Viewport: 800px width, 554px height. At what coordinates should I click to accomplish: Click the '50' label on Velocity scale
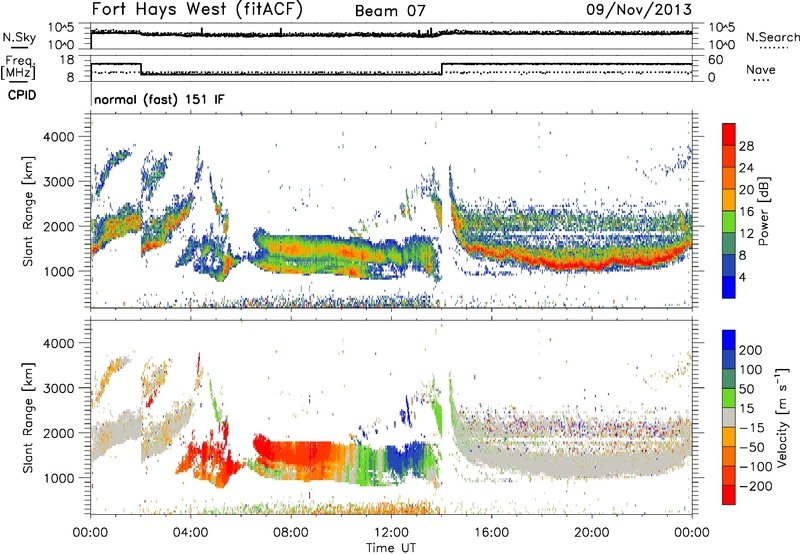point(746,389)
